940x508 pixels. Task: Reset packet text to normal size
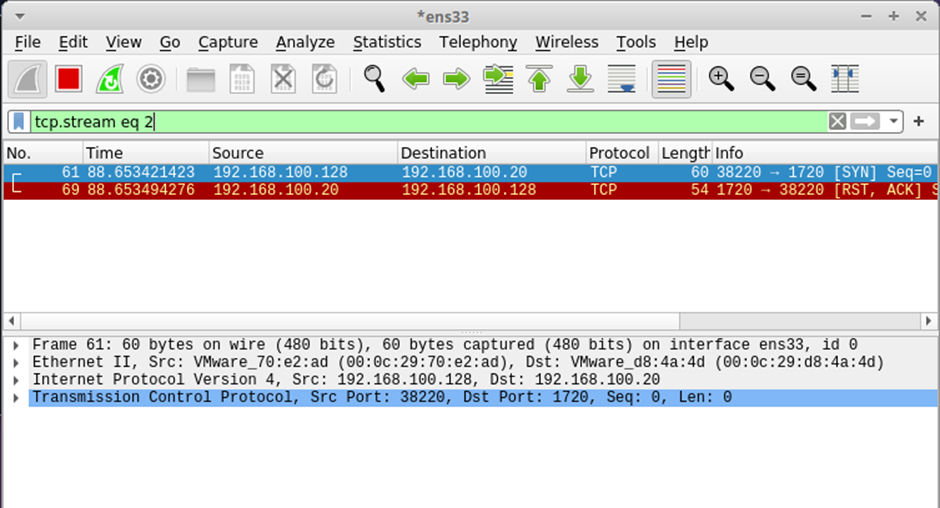coord(803,79)
